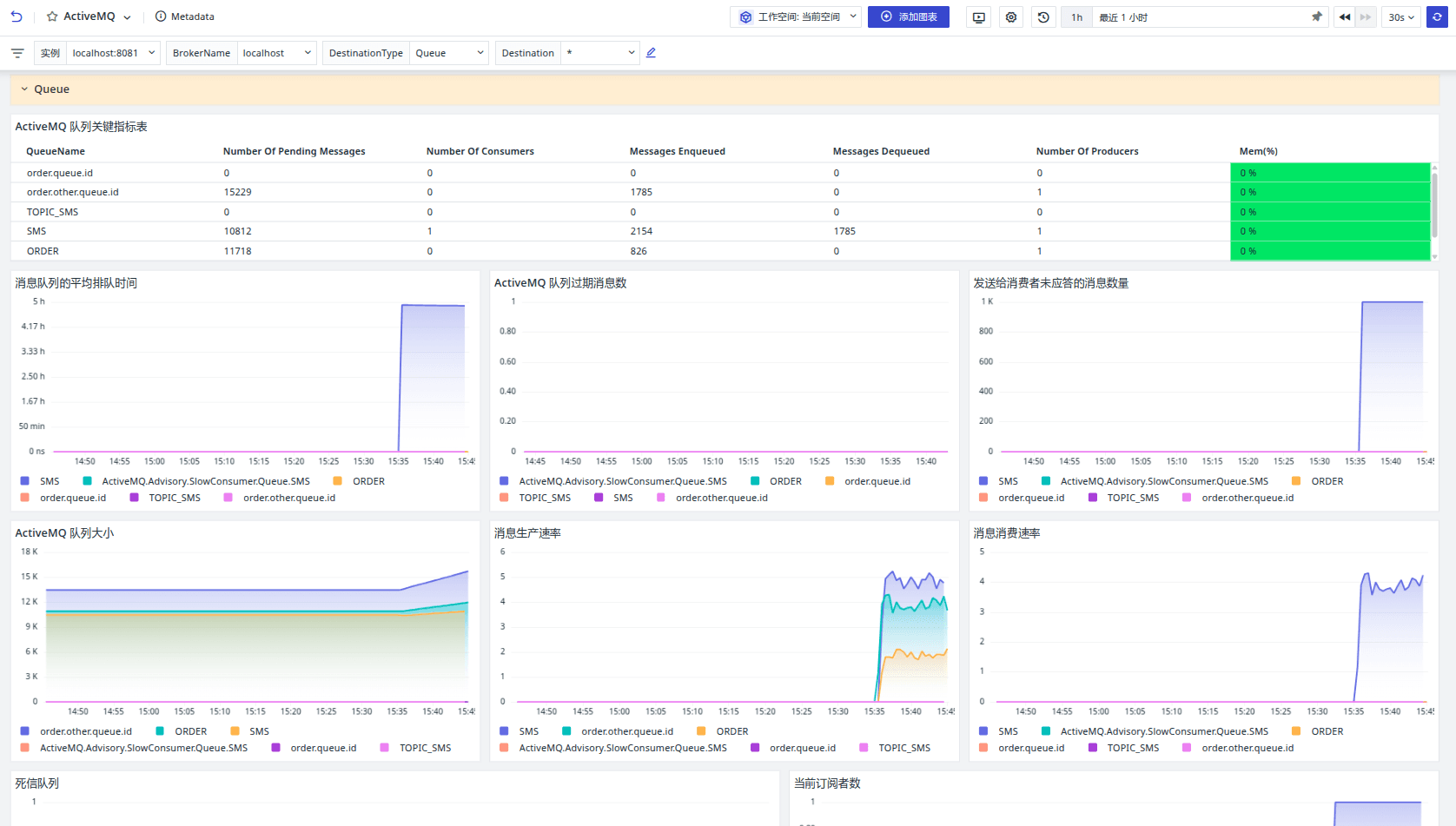Star the ActiveMQ dashboard as favorite
The image size is (1456, 826).
coord(52,17)
